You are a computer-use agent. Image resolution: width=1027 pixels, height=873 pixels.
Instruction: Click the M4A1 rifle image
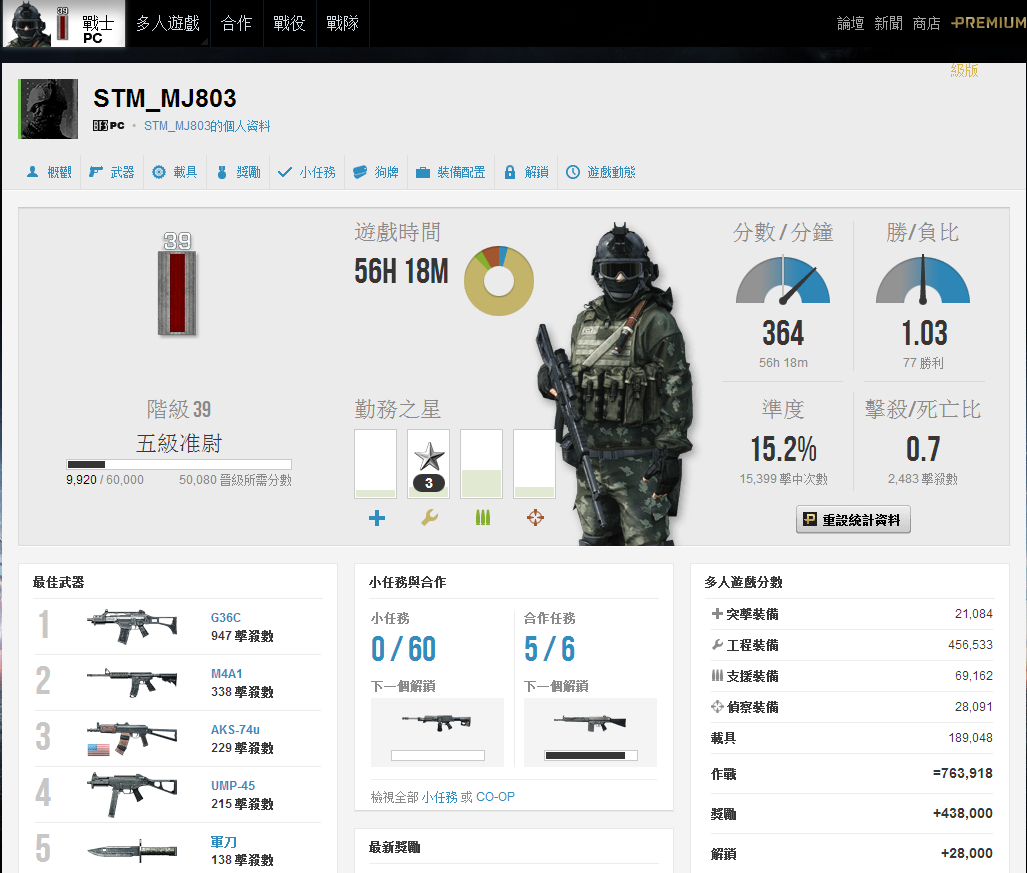[132, 682]
